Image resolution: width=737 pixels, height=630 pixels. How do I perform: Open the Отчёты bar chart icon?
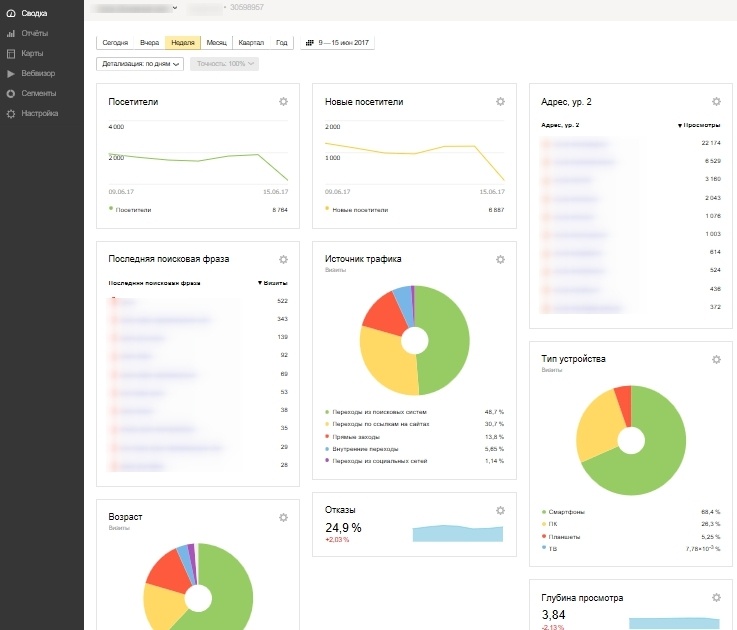11,34
